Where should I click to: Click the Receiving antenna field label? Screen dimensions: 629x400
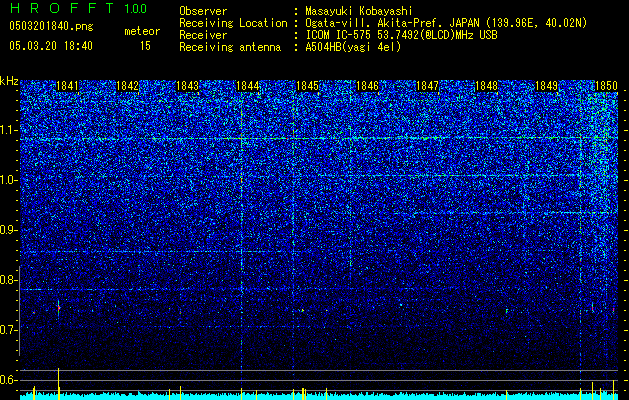click(x=230, y=47)
